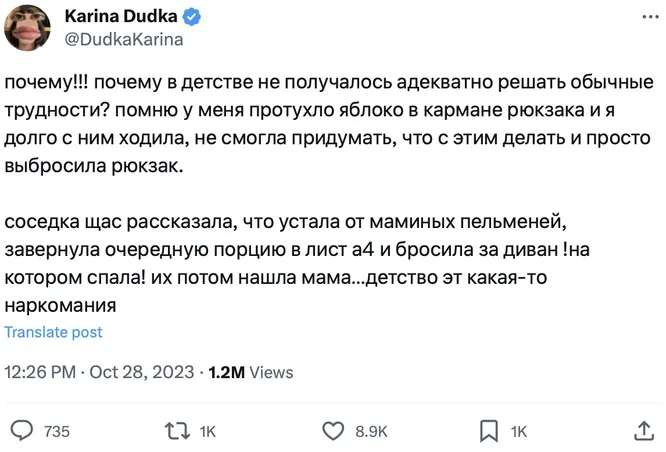The height and width of the screenshot is (452, 666).
Task: Open the three-dot more options menu
Action: (650, 17)
